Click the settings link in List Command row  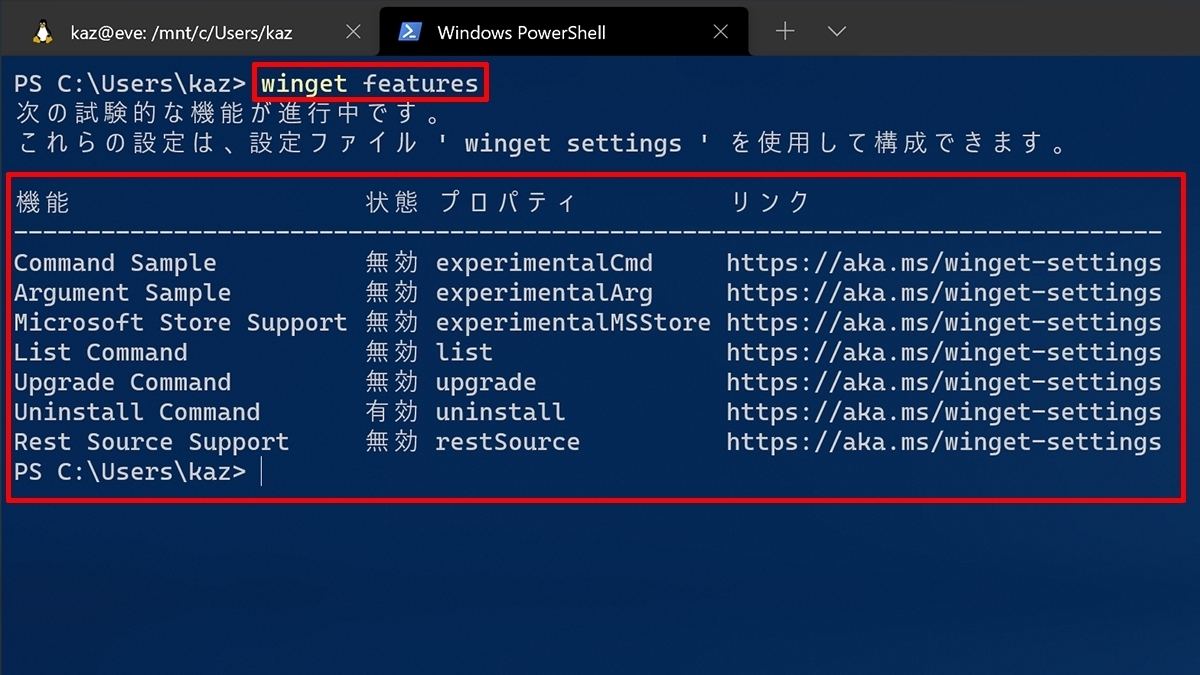click(944, 353)
